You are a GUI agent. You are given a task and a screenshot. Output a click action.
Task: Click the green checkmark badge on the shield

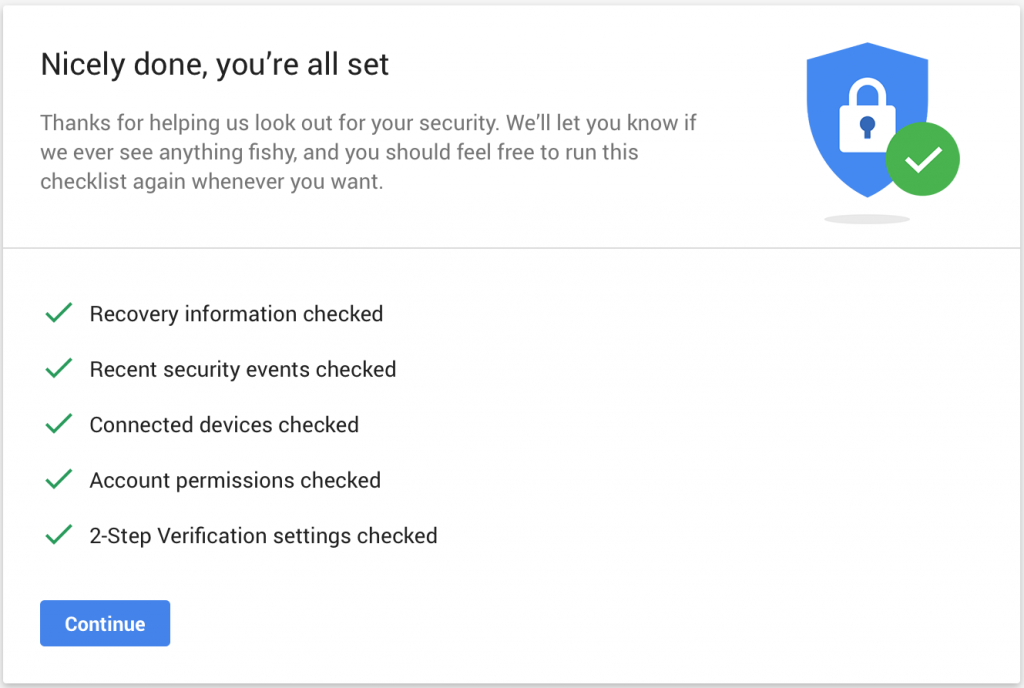pyautogui.click(x=922, y=158)
